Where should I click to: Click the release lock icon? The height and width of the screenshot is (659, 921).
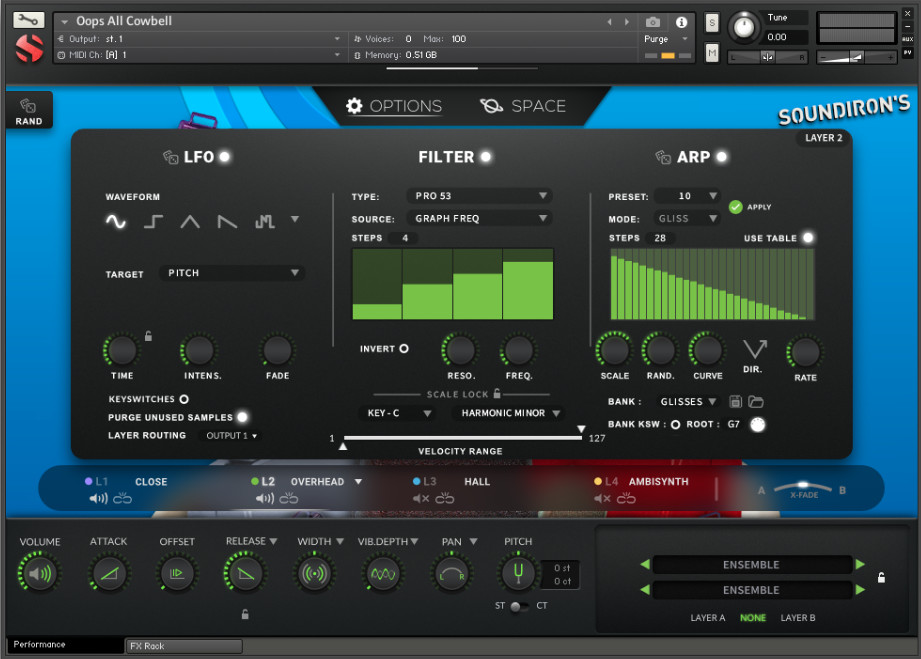(245, 614)
